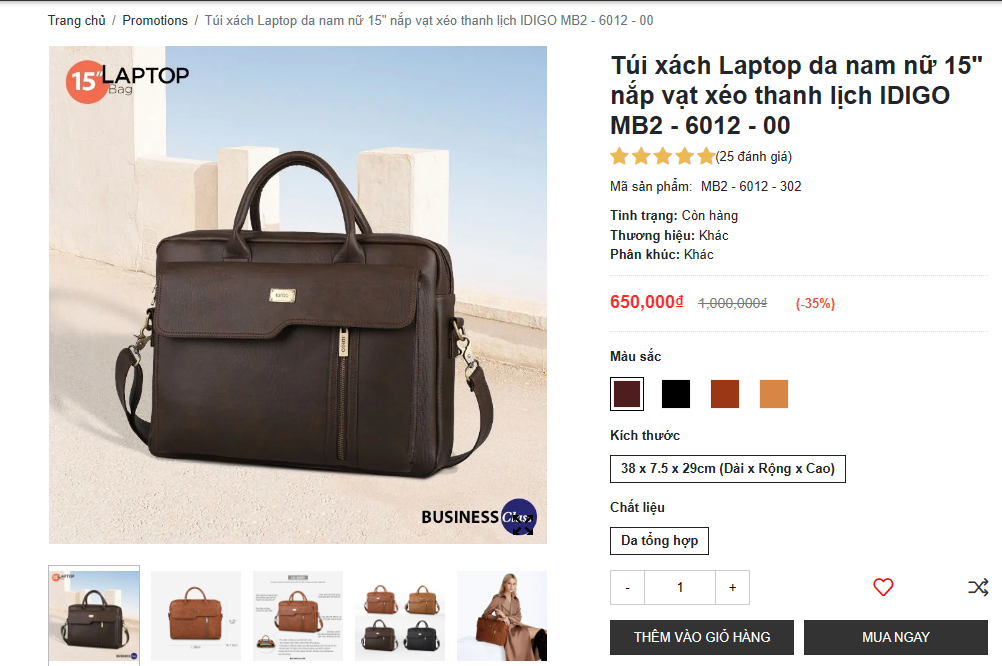
Task: Choose the black color swatch
Action: [x=675, y=394]
